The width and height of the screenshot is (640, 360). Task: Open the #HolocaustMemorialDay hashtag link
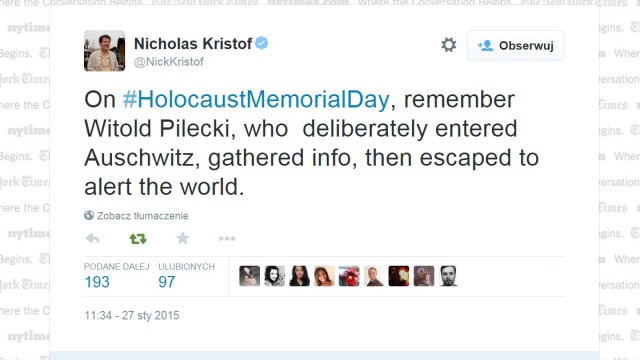256,100
